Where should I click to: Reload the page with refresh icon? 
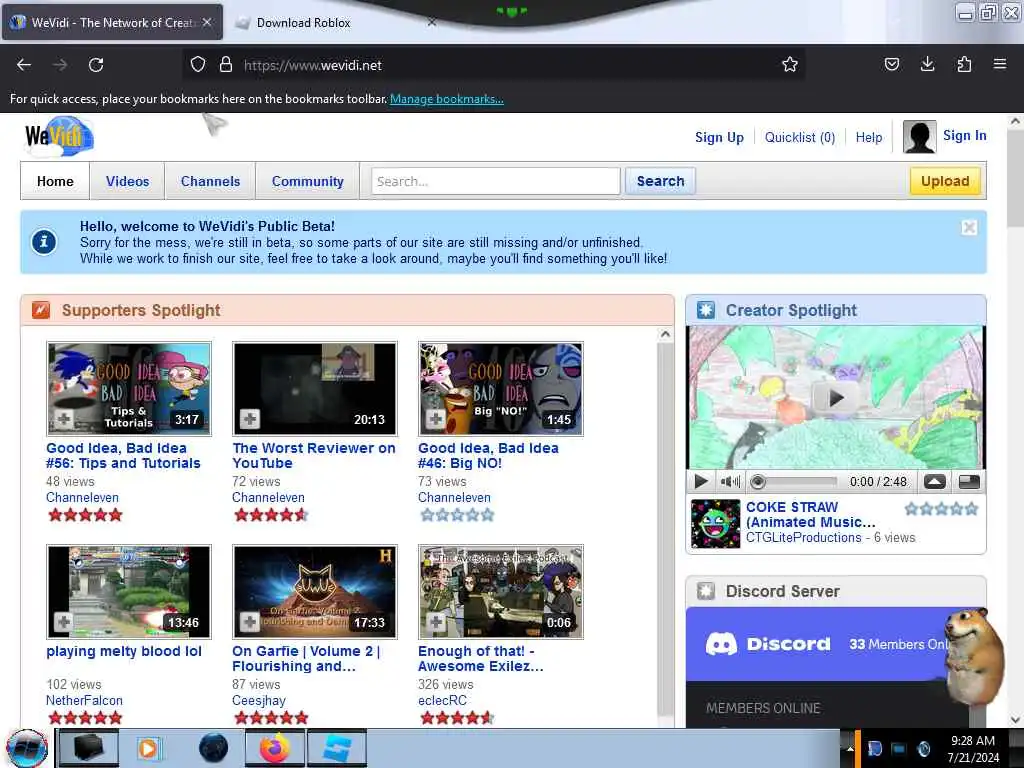coord(96,65)
